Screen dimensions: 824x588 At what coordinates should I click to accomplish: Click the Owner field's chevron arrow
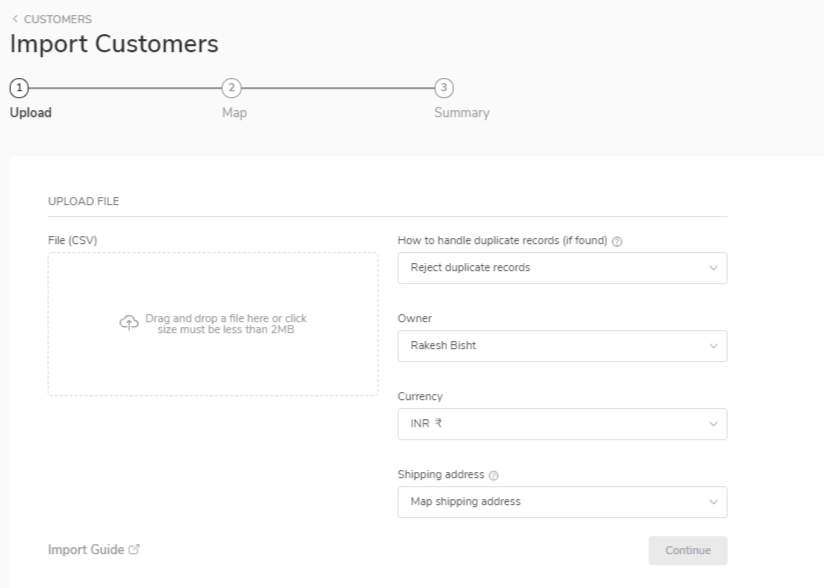(x=713, y=346)
